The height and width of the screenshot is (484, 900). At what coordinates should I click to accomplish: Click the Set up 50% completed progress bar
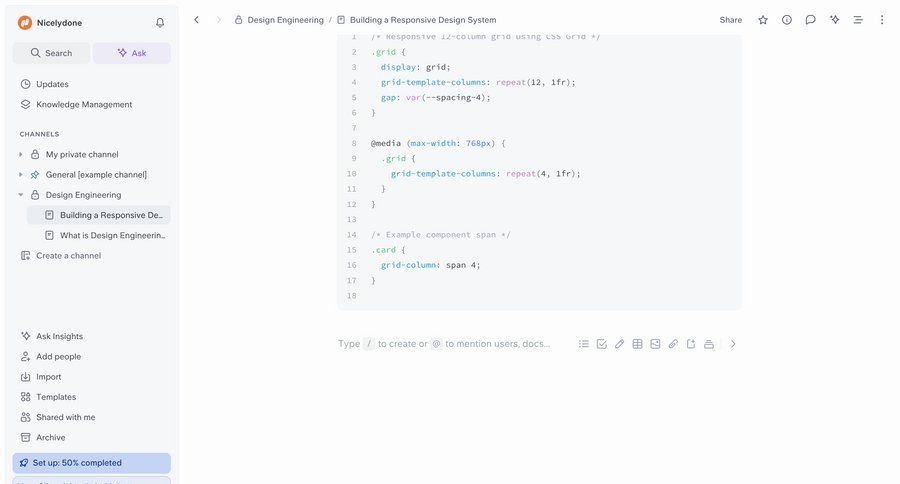click(91, 463)
